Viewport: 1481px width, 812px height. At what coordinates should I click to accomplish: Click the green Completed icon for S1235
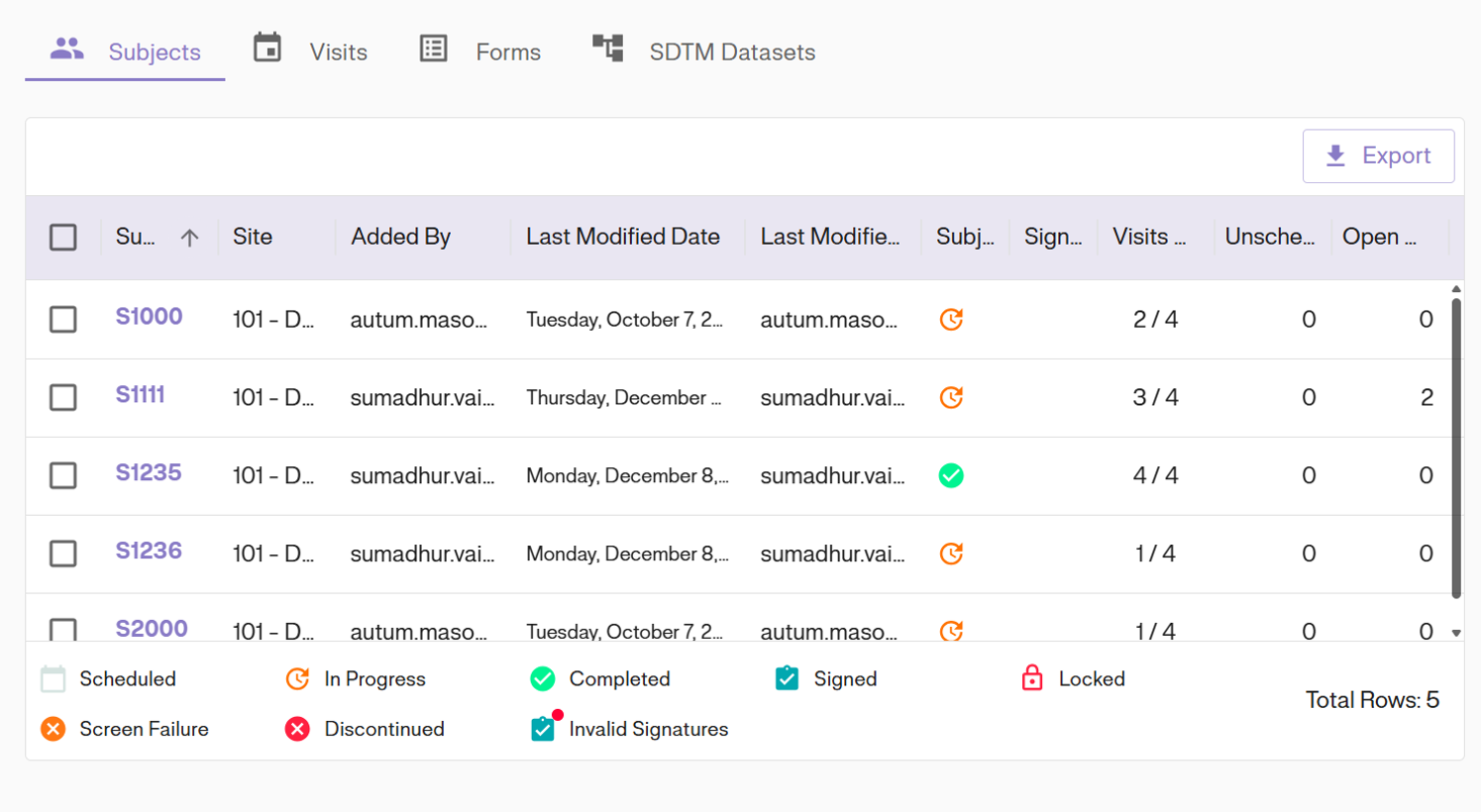coord(951,475)
